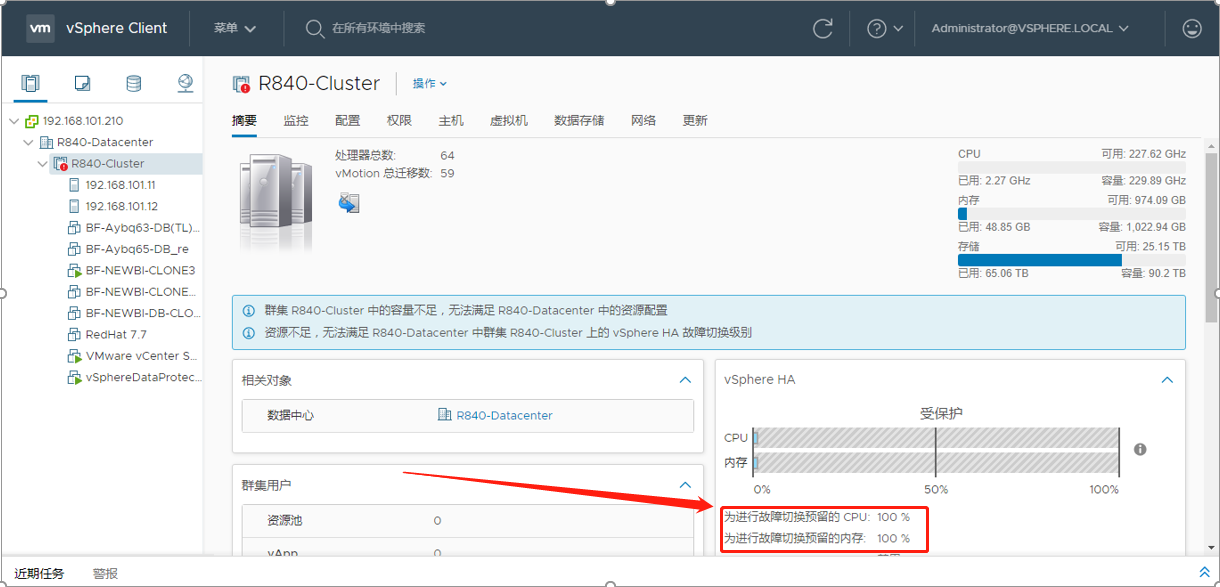The image size is (1220, 587).
Task: Collapse the 相关对象 panel
Action: tap(685, 380)
